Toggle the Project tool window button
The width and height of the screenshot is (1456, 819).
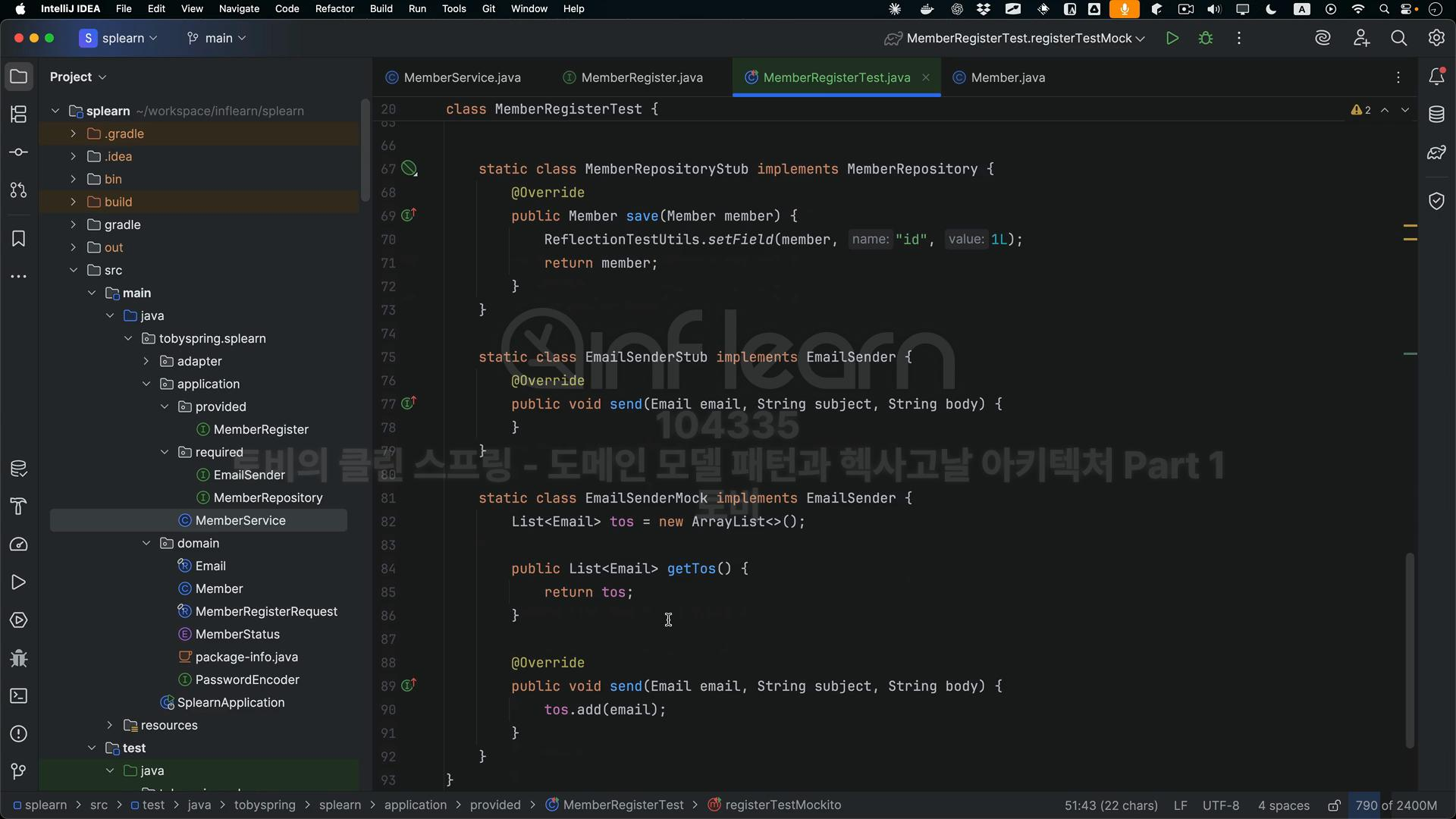coord(19,77)
